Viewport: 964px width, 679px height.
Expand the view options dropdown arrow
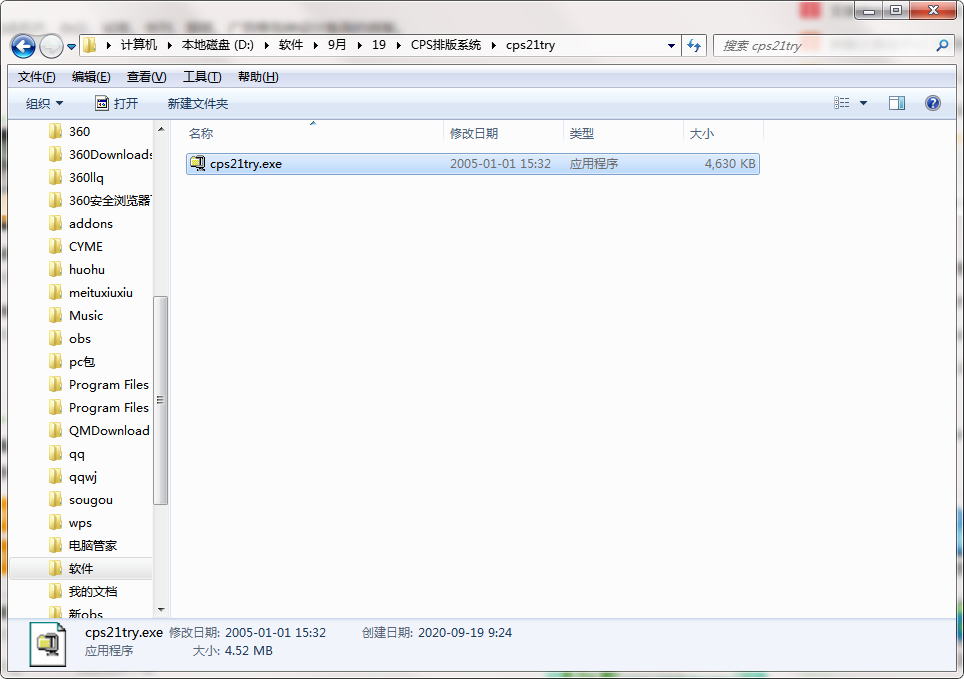click(x=864, y=103)
